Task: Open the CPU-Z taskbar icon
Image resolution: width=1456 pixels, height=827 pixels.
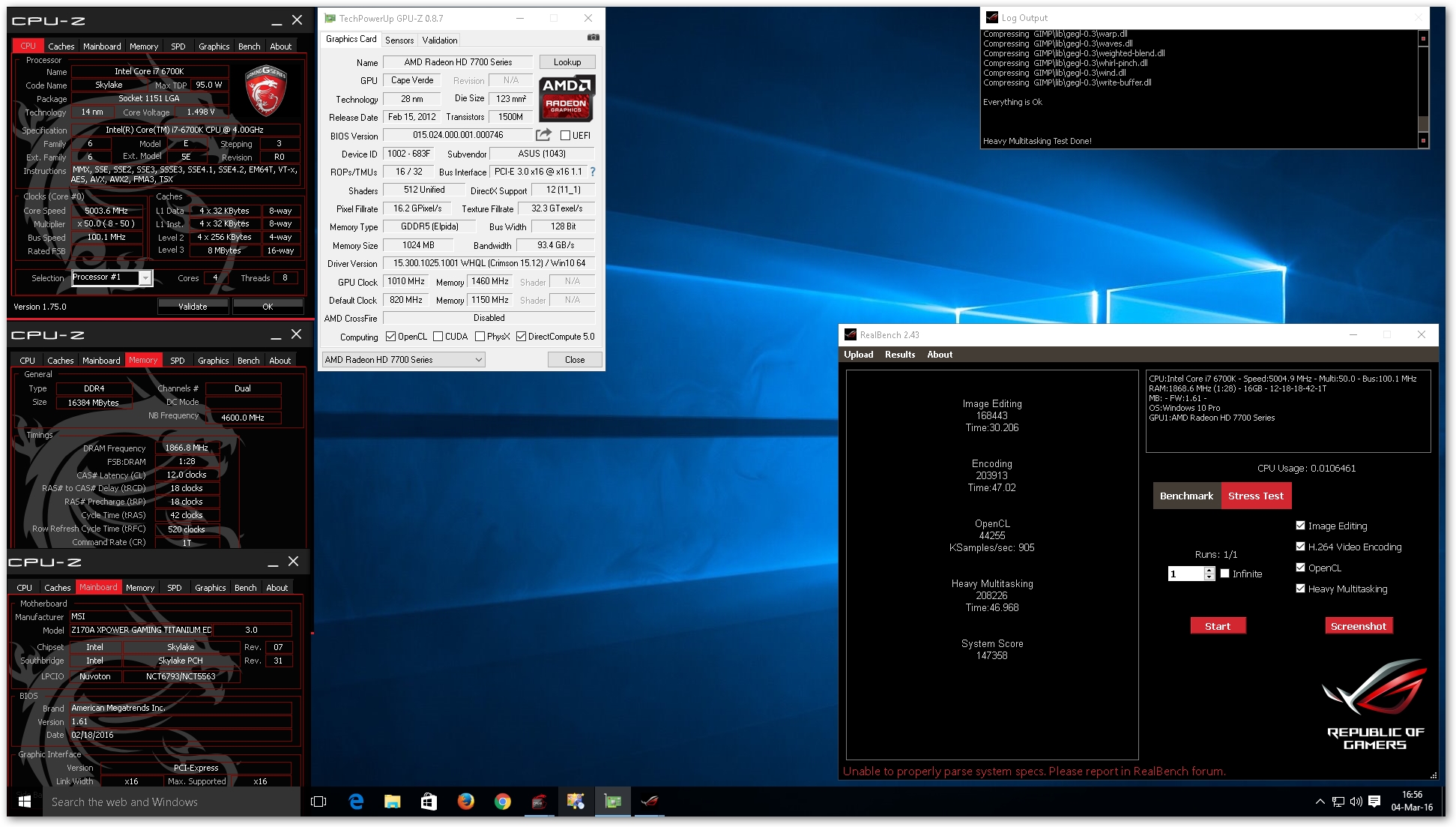Action: click(x=538, y=802)
